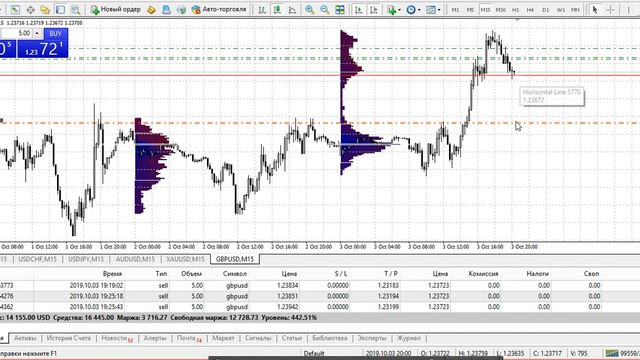Sort orders by Объем column header
This screenshot has height=360, width=640.
[191, 274]
